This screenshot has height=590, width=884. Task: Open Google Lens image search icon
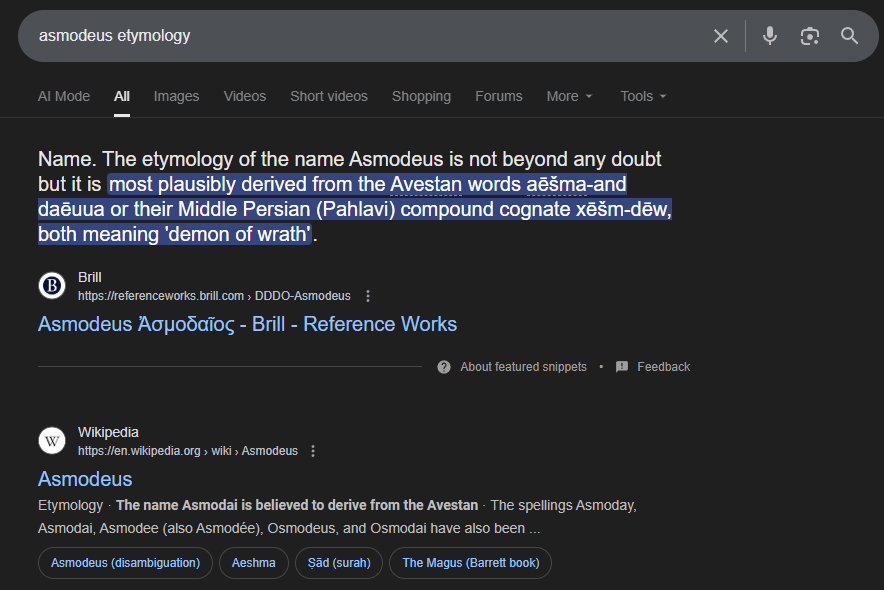click(810, 36)
